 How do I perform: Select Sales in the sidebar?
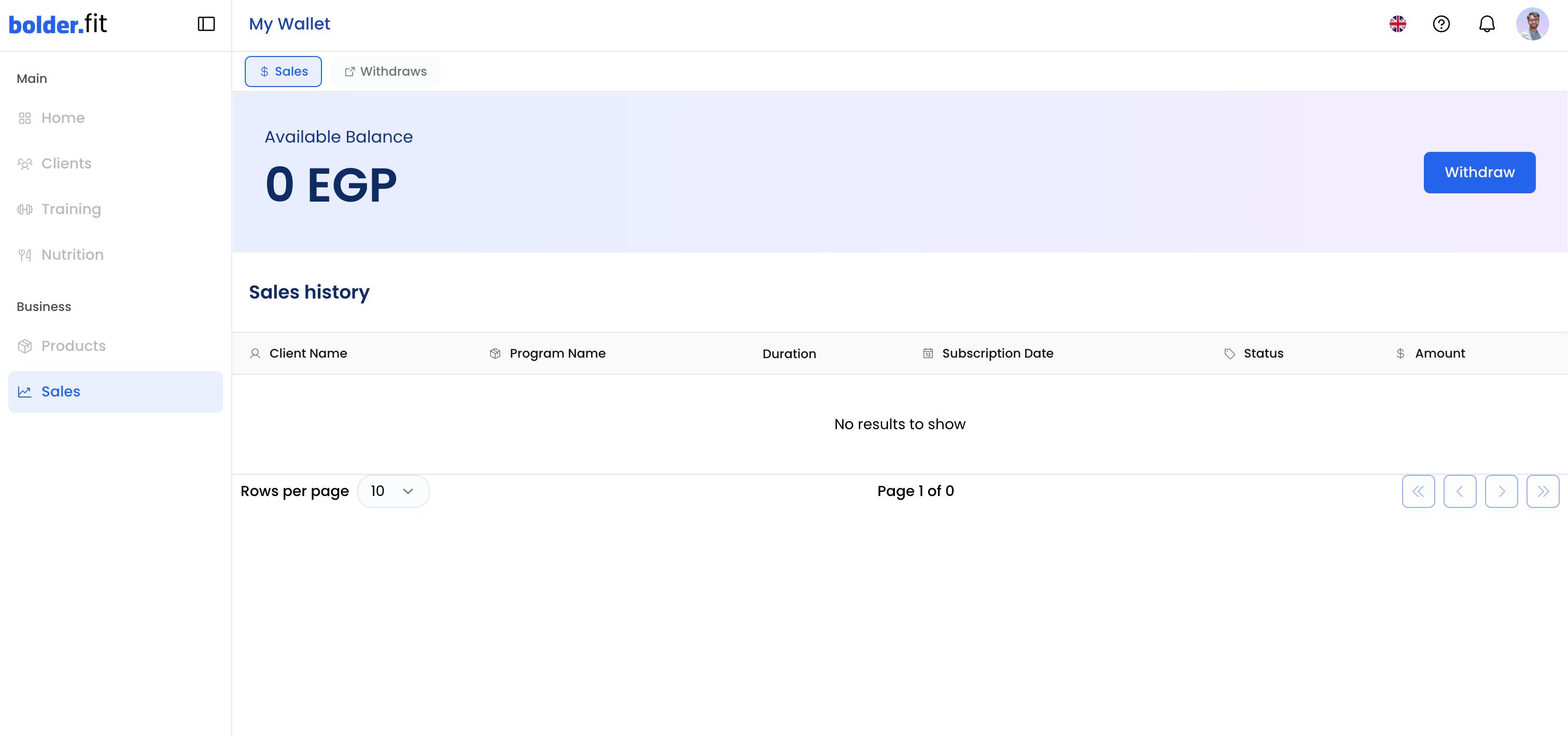pos(61,392)
